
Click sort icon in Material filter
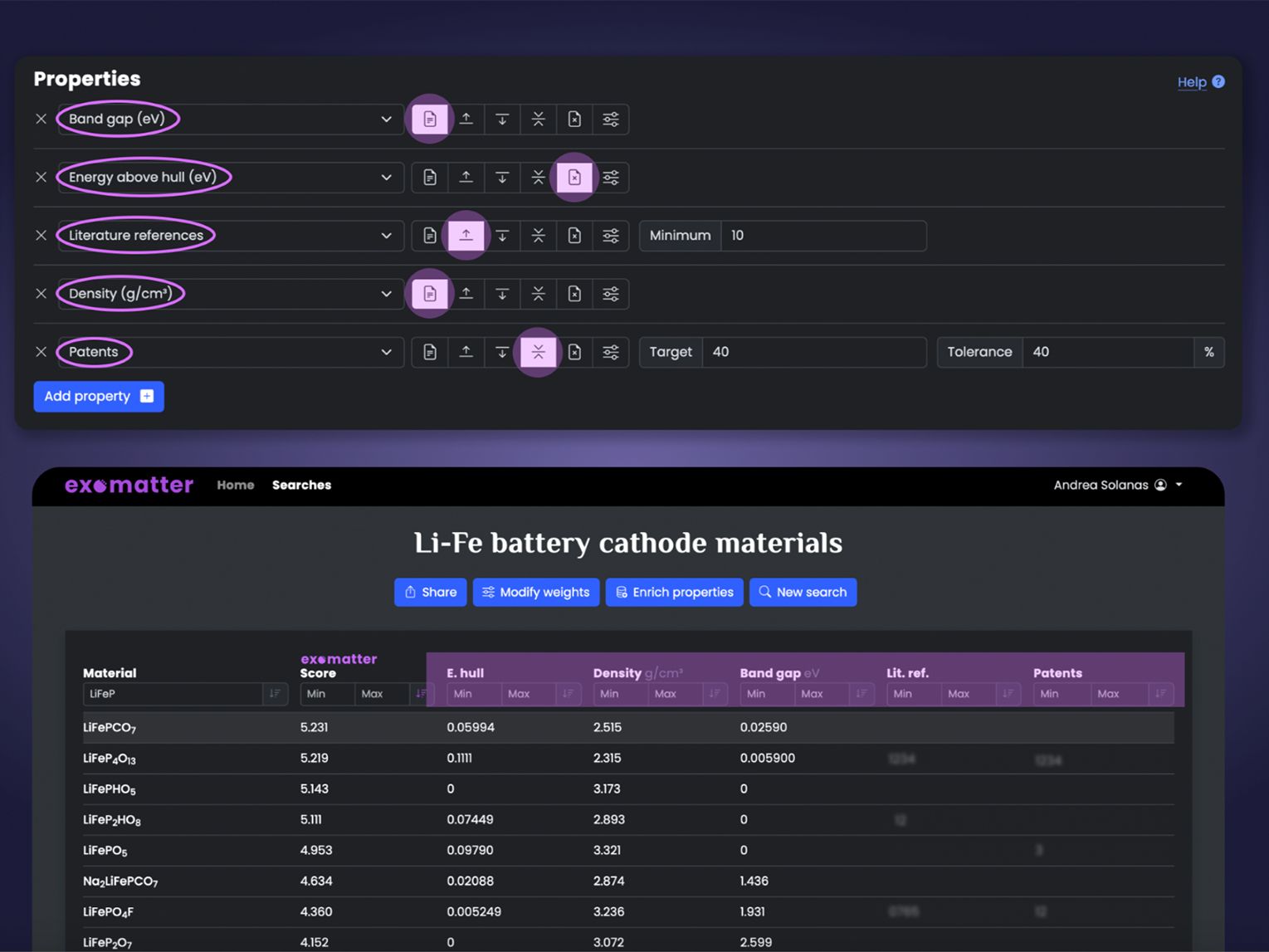point(275,694)
